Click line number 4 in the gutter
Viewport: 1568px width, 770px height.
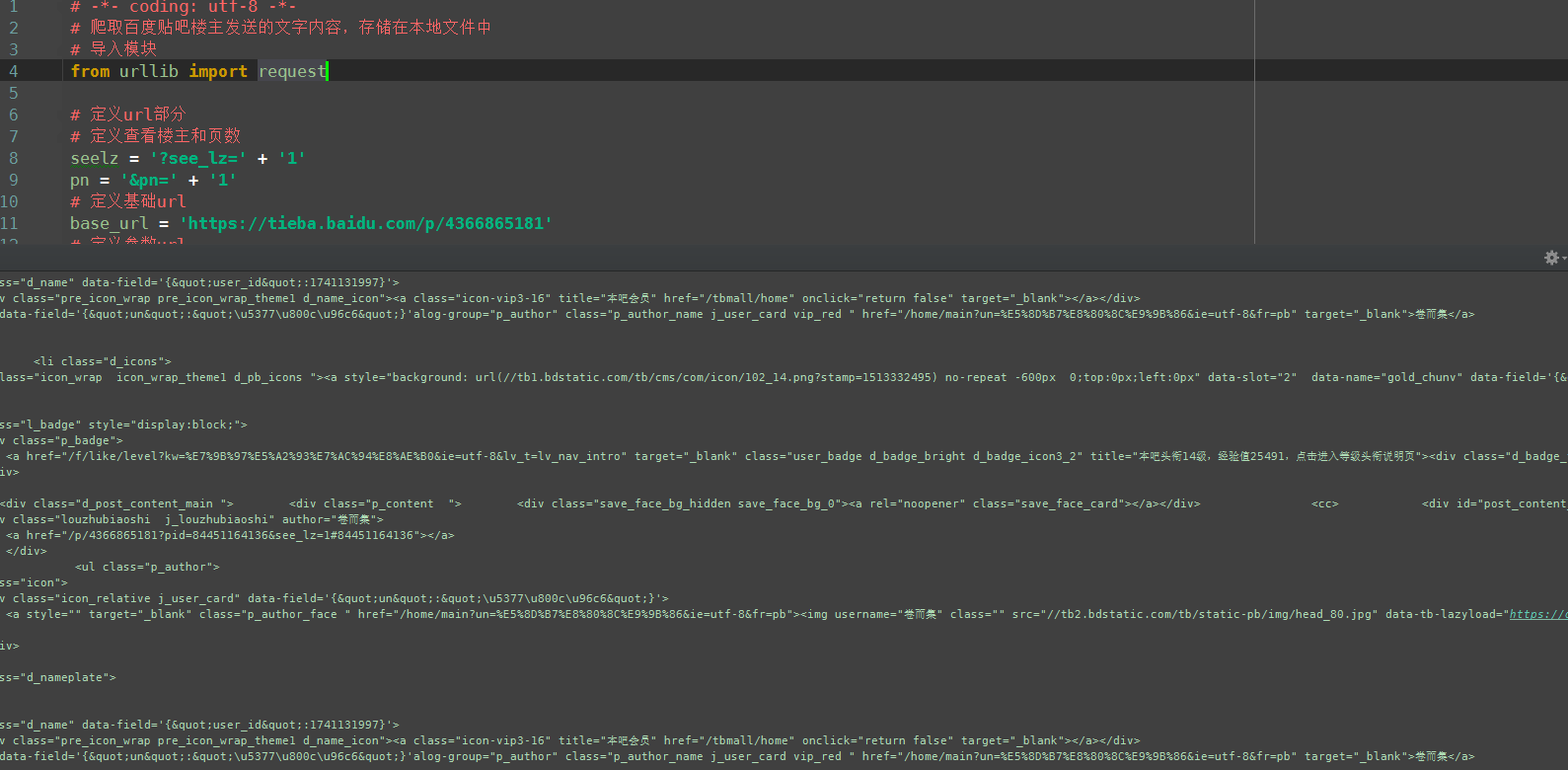[13, 71]
